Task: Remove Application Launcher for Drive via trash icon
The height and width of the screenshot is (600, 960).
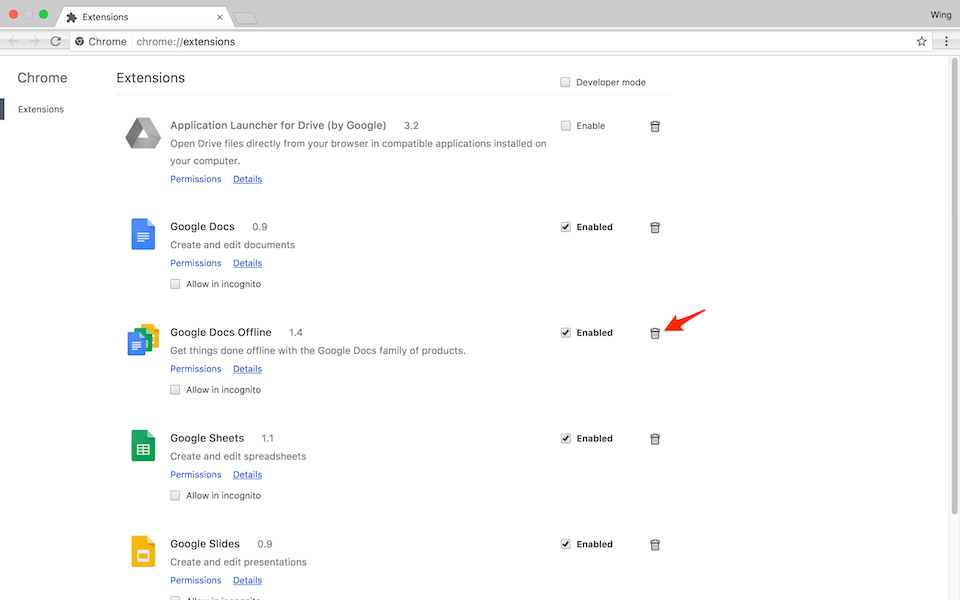Action: (x=654, y=126)
